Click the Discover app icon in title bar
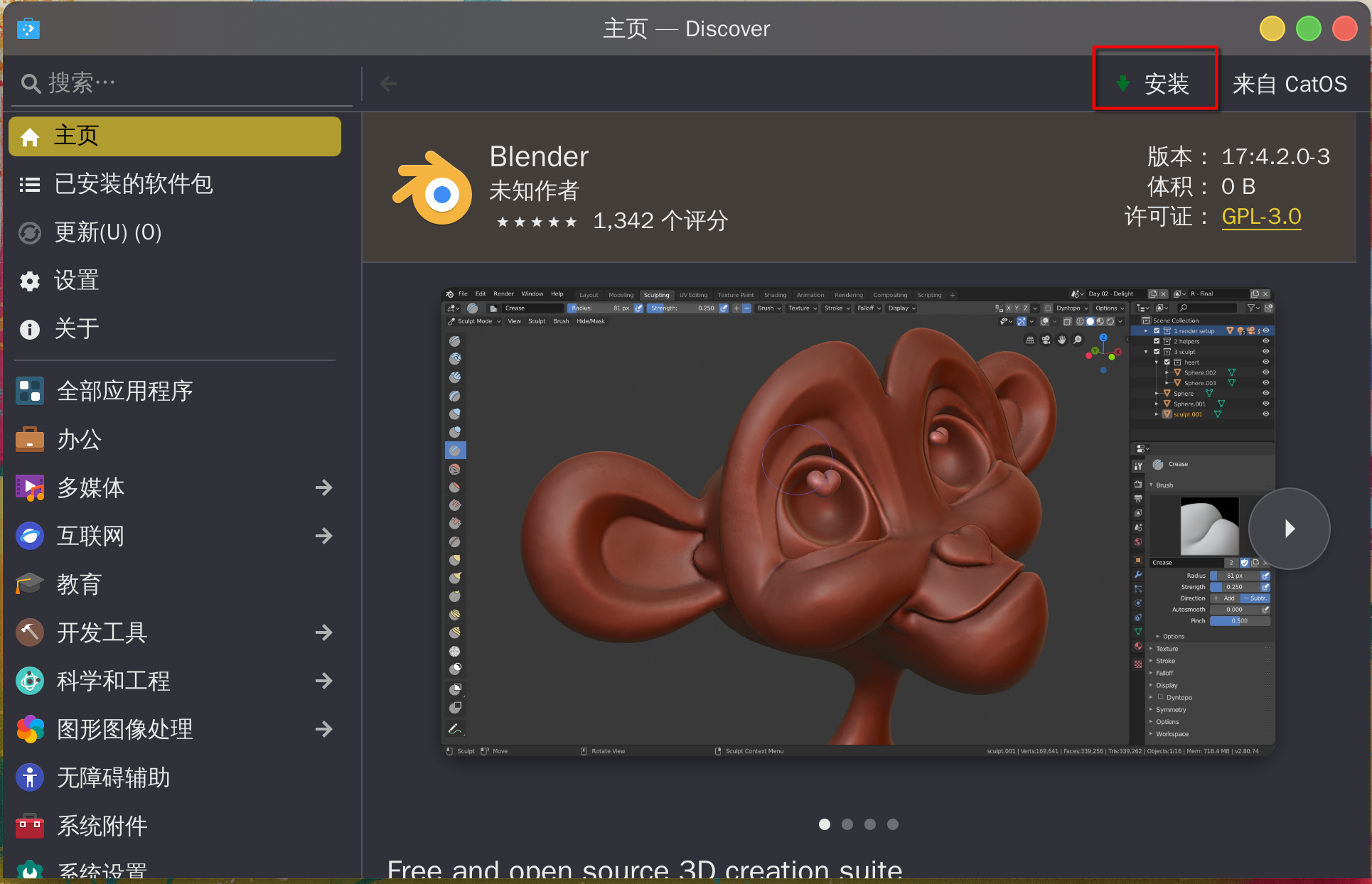Image resolution: width=1372 pixels, height=884 pixels. (28, 29)
